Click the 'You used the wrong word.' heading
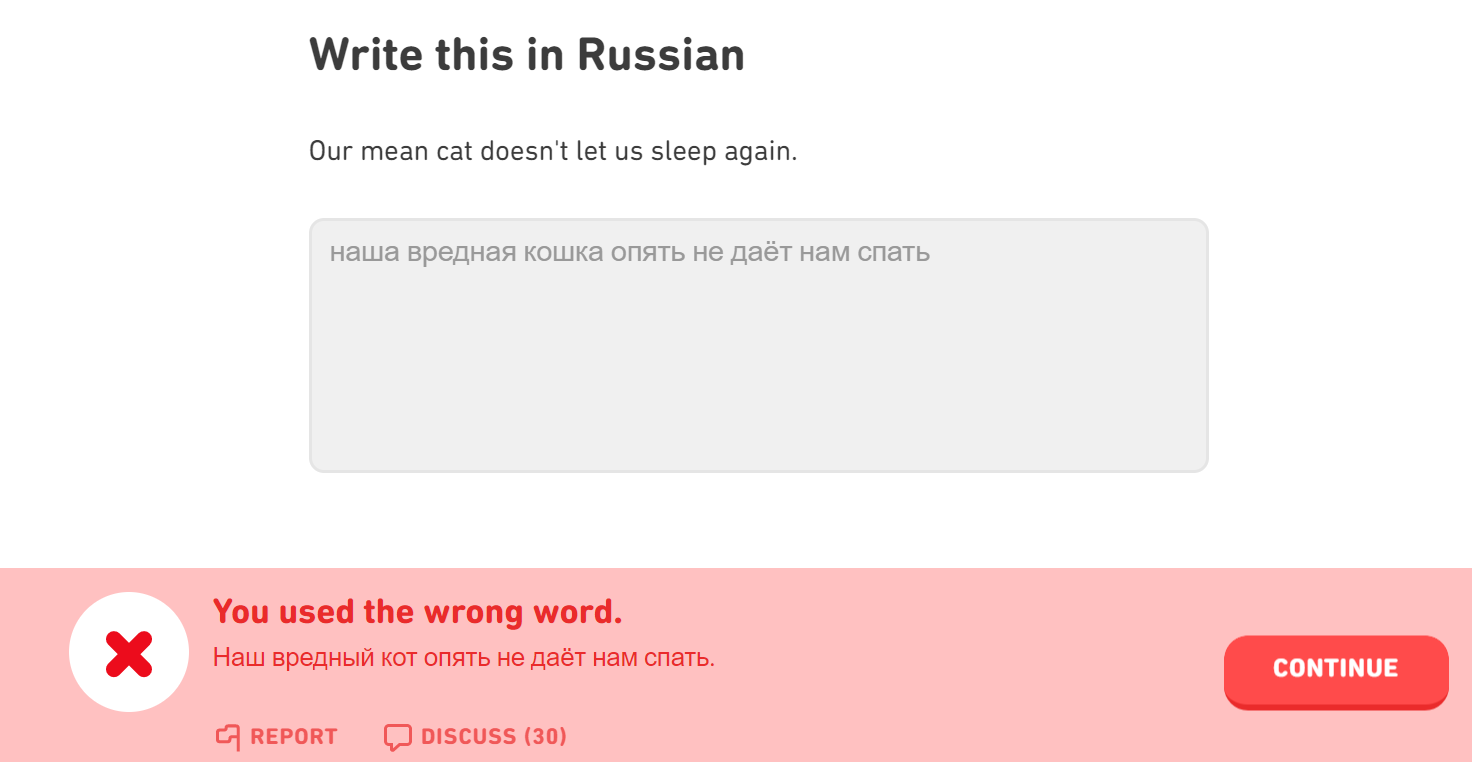The width and height of the screenshot is (1472, 762). 417,612
